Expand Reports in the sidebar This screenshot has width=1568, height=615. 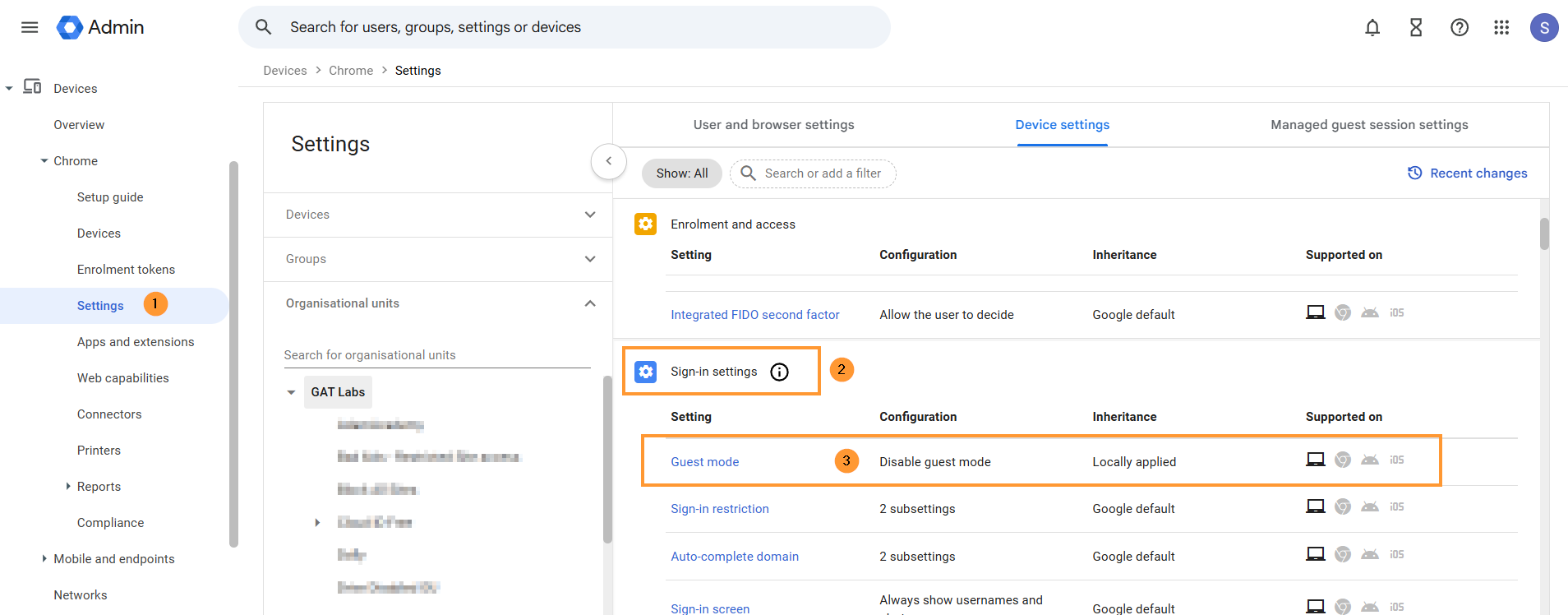pos(68,487)
